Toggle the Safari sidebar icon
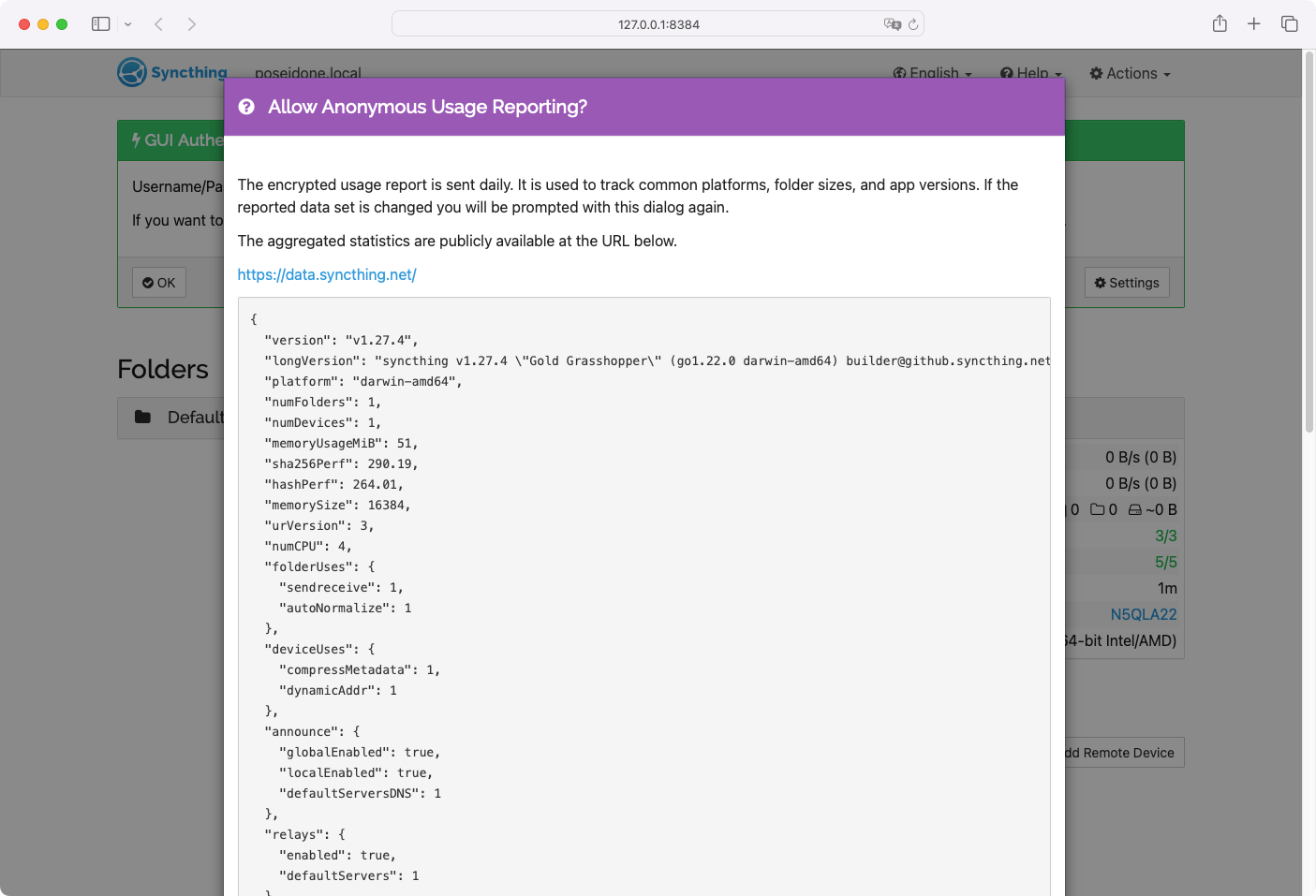This screenshot has width=1316, height=896. [x=101, y=24]
